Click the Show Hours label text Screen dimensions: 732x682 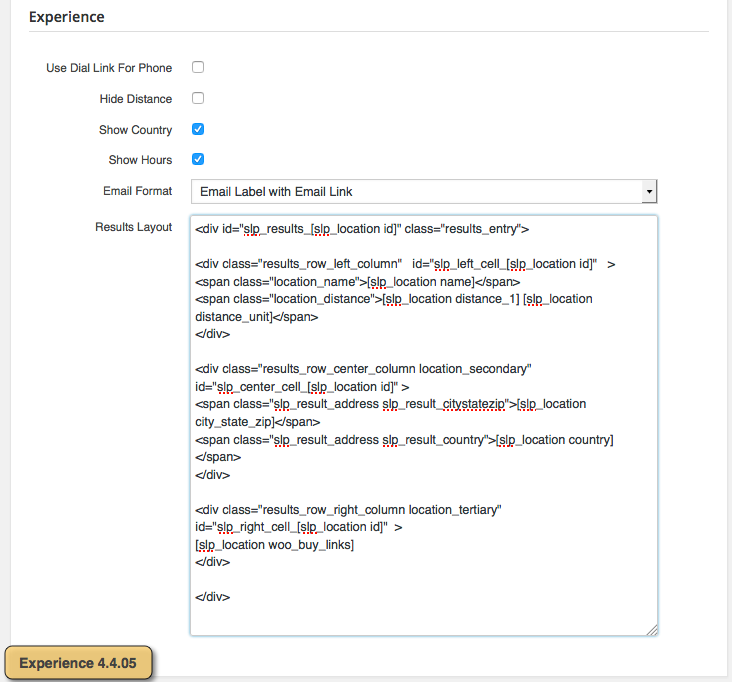coord(140,160)
